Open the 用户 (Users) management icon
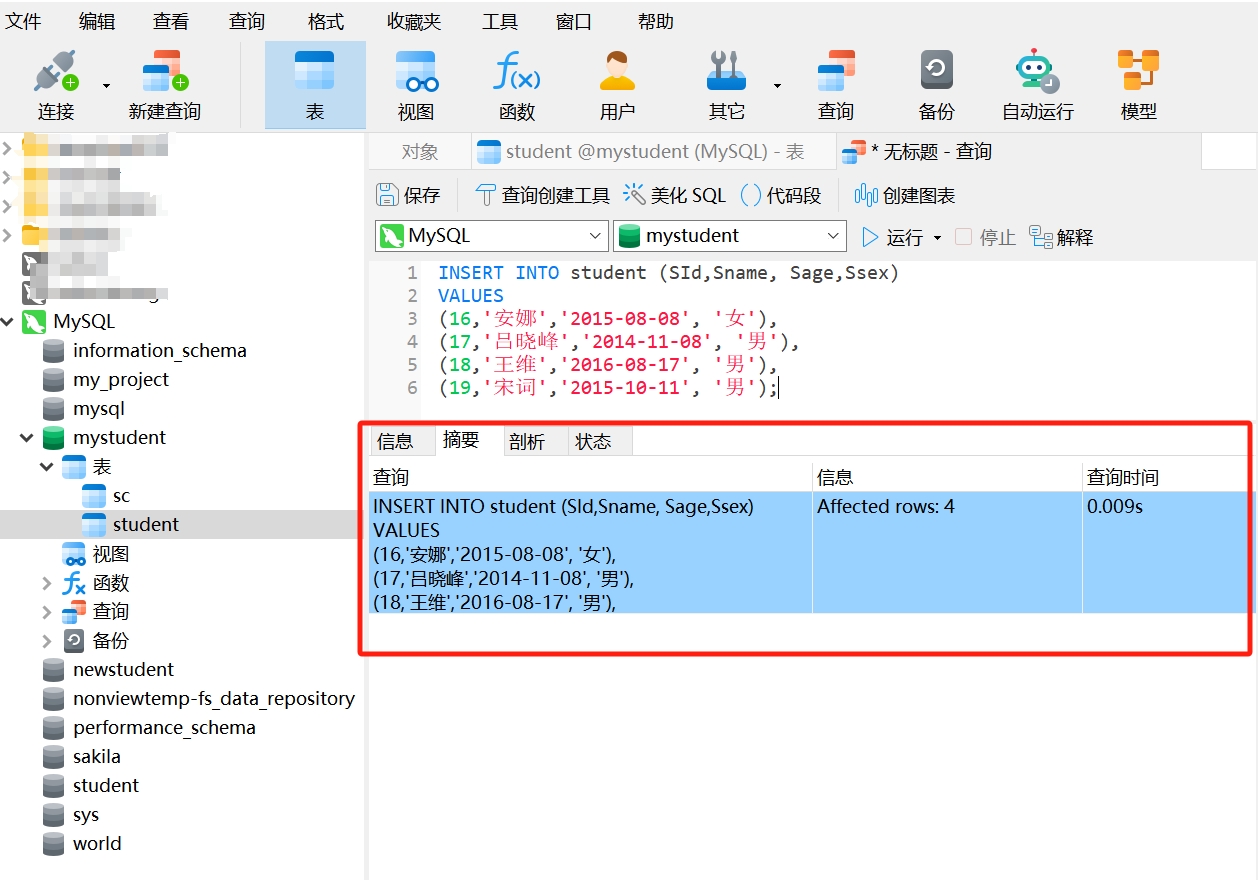 click(617, 82)
